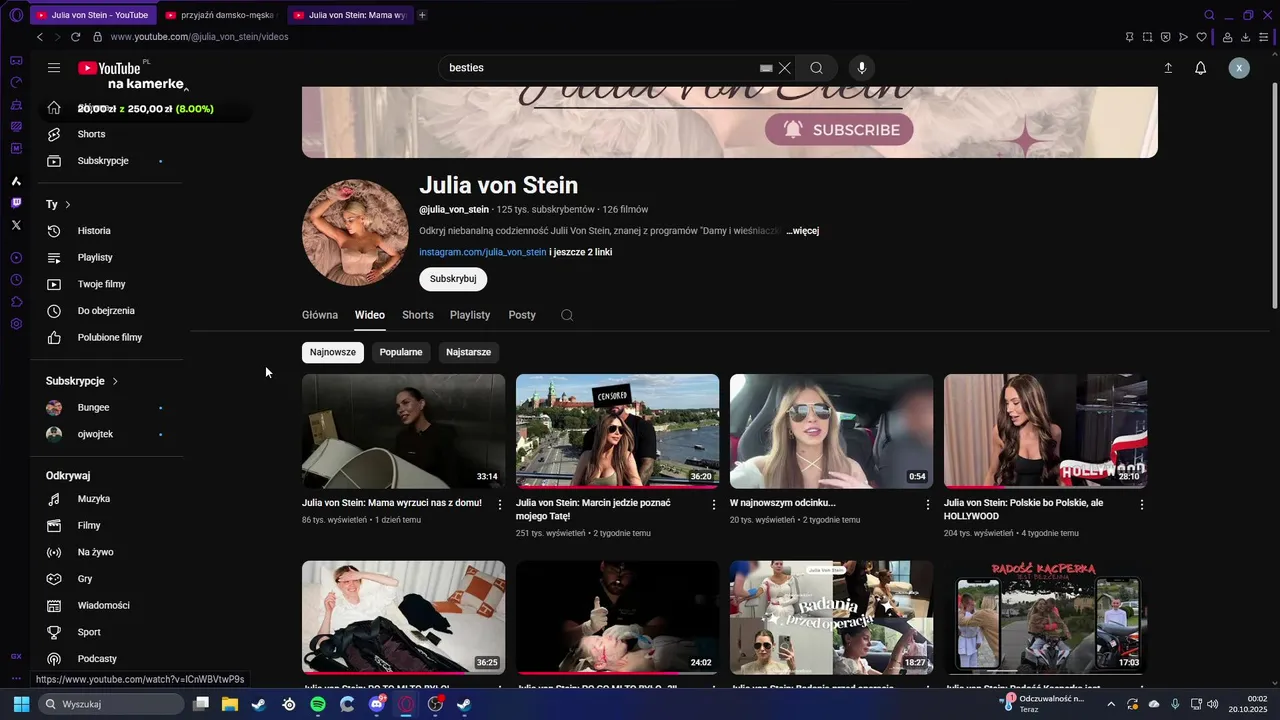
Task: Open Opera sidebar history clock
Action: coord(16,280)
